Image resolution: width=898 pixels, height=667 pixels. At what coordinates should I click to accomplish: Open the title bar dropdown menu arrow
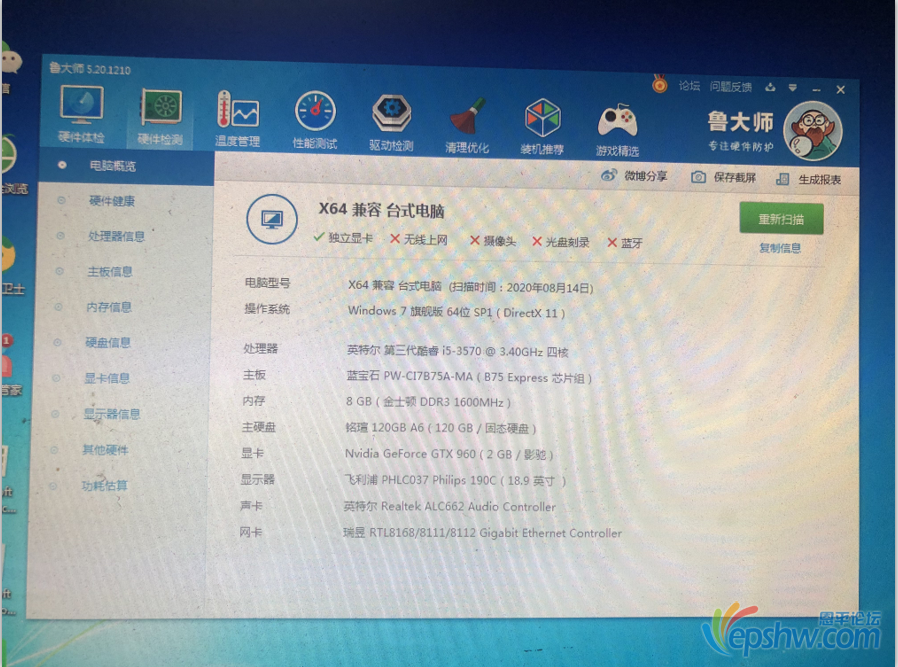coord(793,88)
